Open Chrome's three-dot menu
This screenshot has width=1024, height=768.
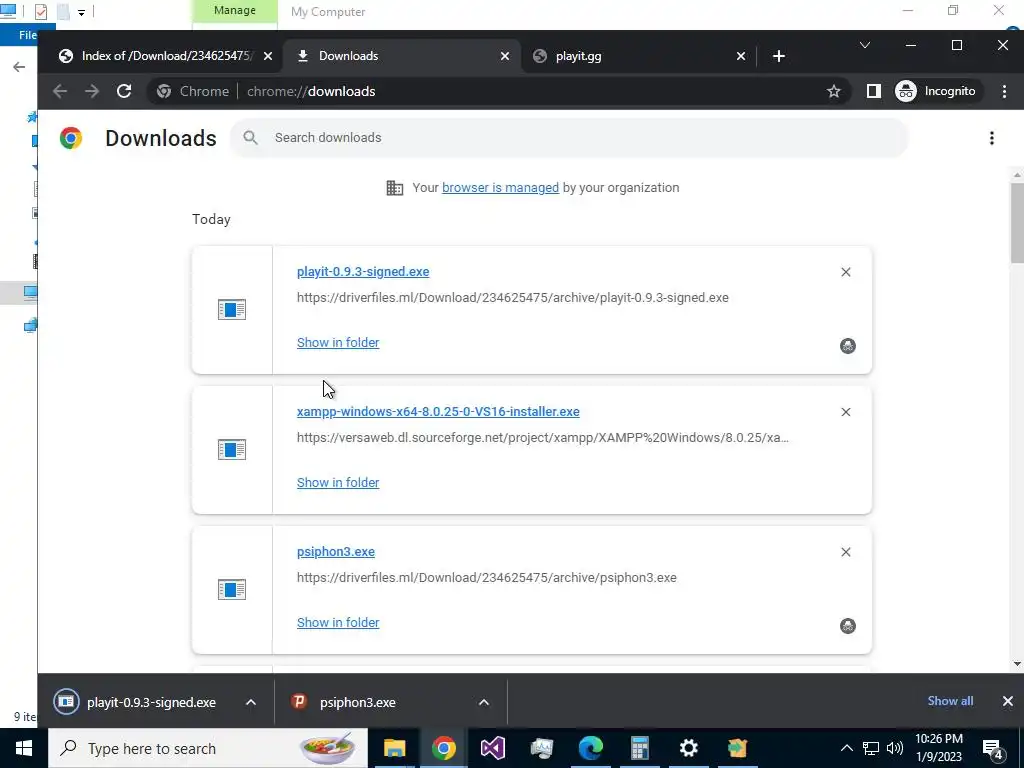coord(1004,91)
